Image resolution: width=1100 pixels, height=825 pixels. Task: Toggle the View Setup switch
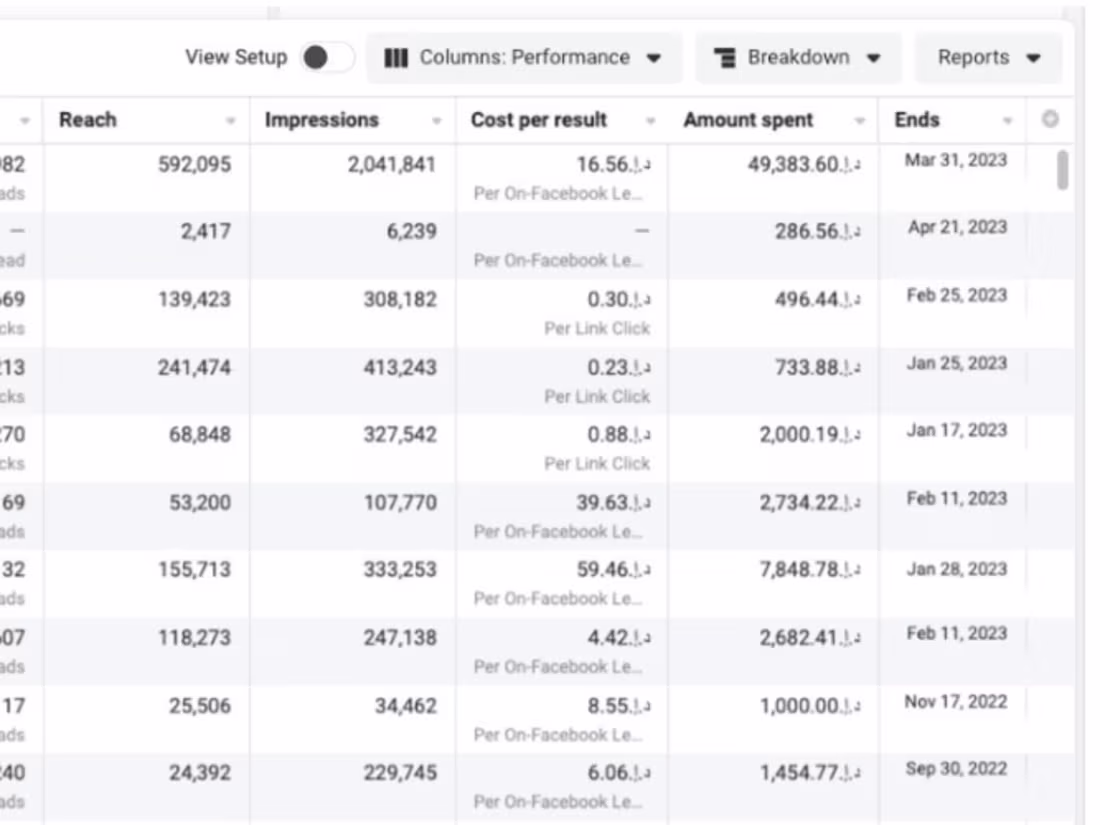327,58
